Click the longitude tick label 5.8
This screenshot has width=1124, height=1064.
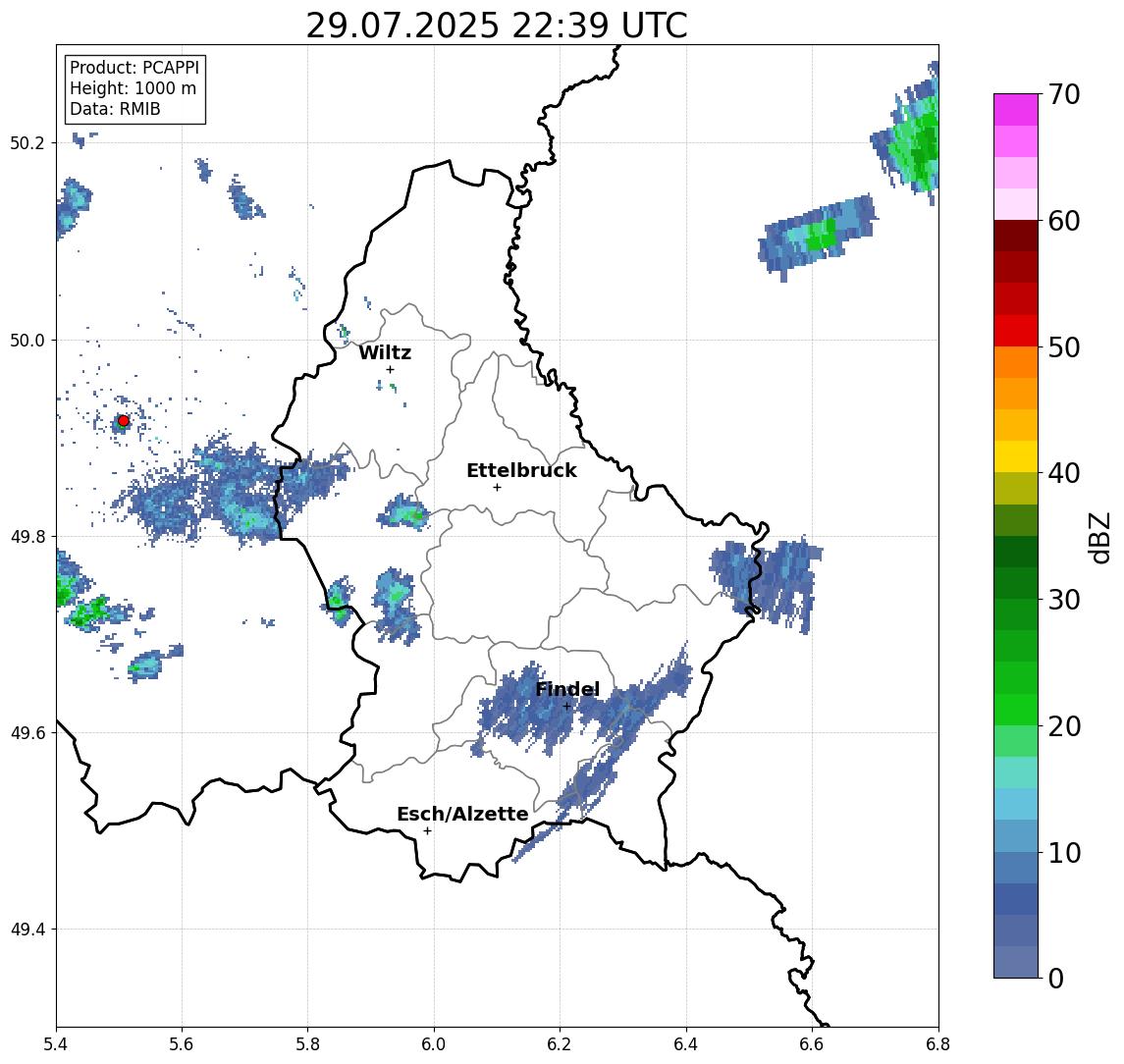point(307,1044)
